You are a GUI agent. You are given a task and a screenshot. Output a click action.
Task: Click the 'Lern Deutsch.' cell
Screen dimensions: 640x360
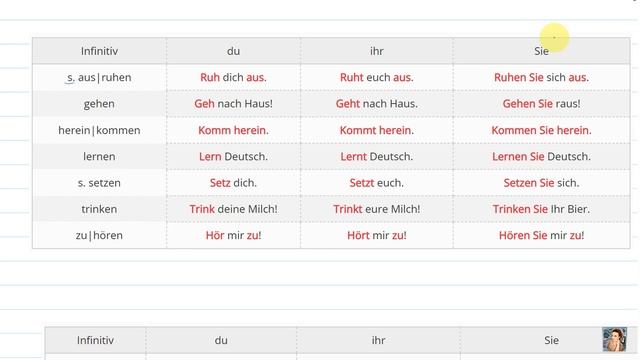tap(233, 156)
